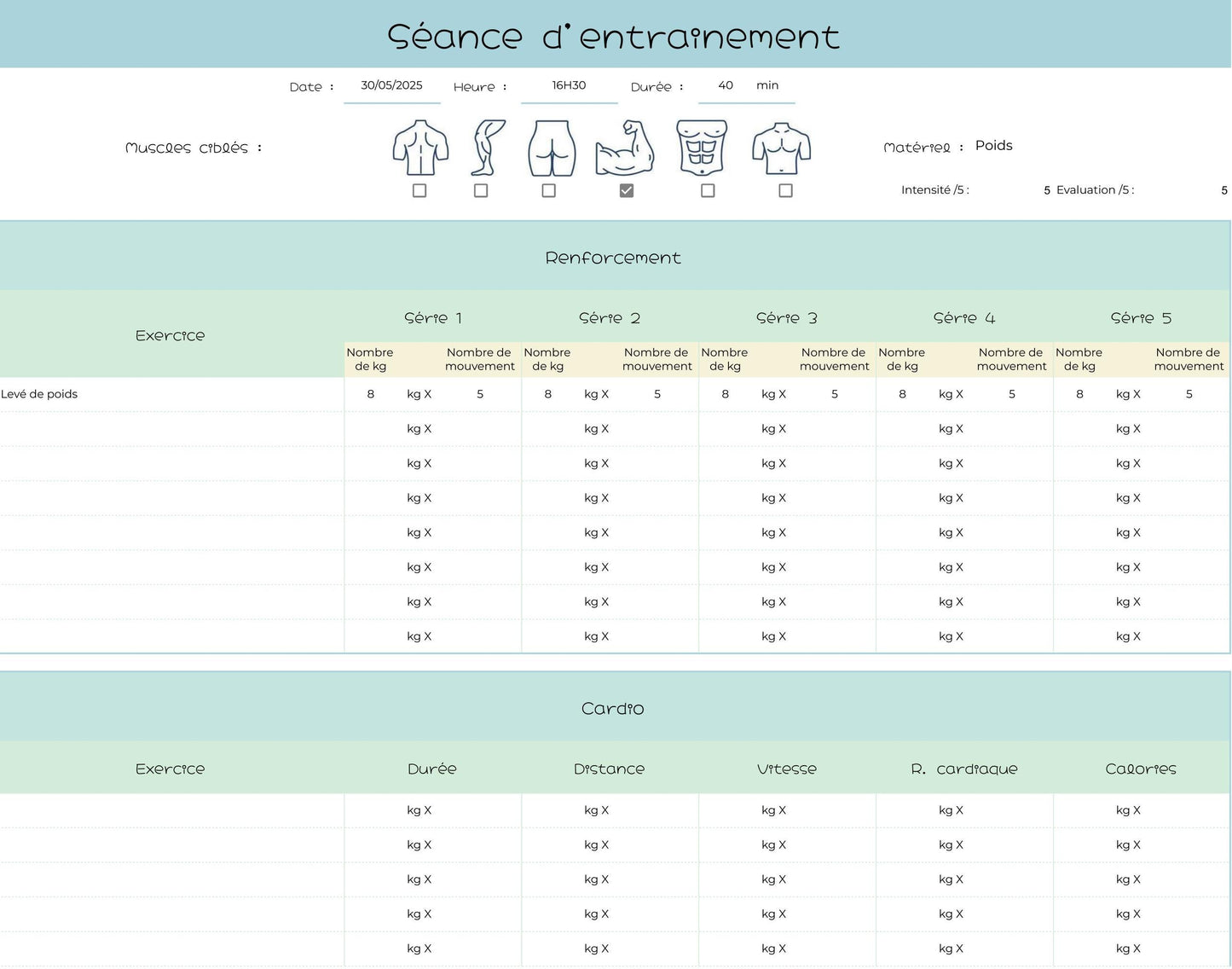Adjust the Intensité /5 value
This screenshot has width=1232, height=969.
pos(1046,189)
